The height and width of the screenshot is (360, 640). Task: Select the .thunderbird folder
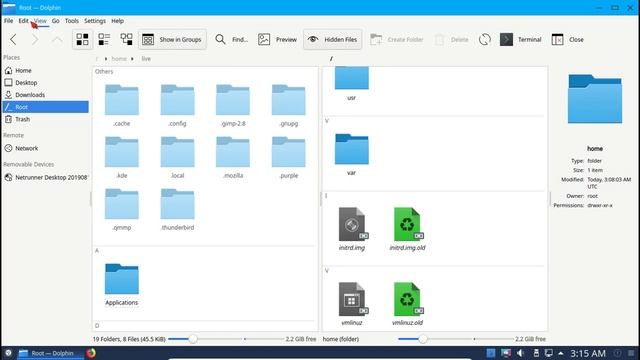(177, 209)
